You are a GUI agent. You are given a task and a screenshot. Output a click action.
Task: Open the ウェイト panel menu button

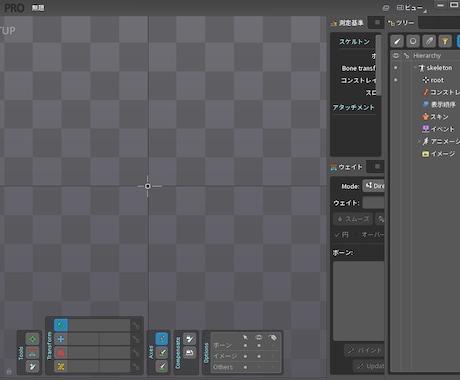[x=377, y=166]
